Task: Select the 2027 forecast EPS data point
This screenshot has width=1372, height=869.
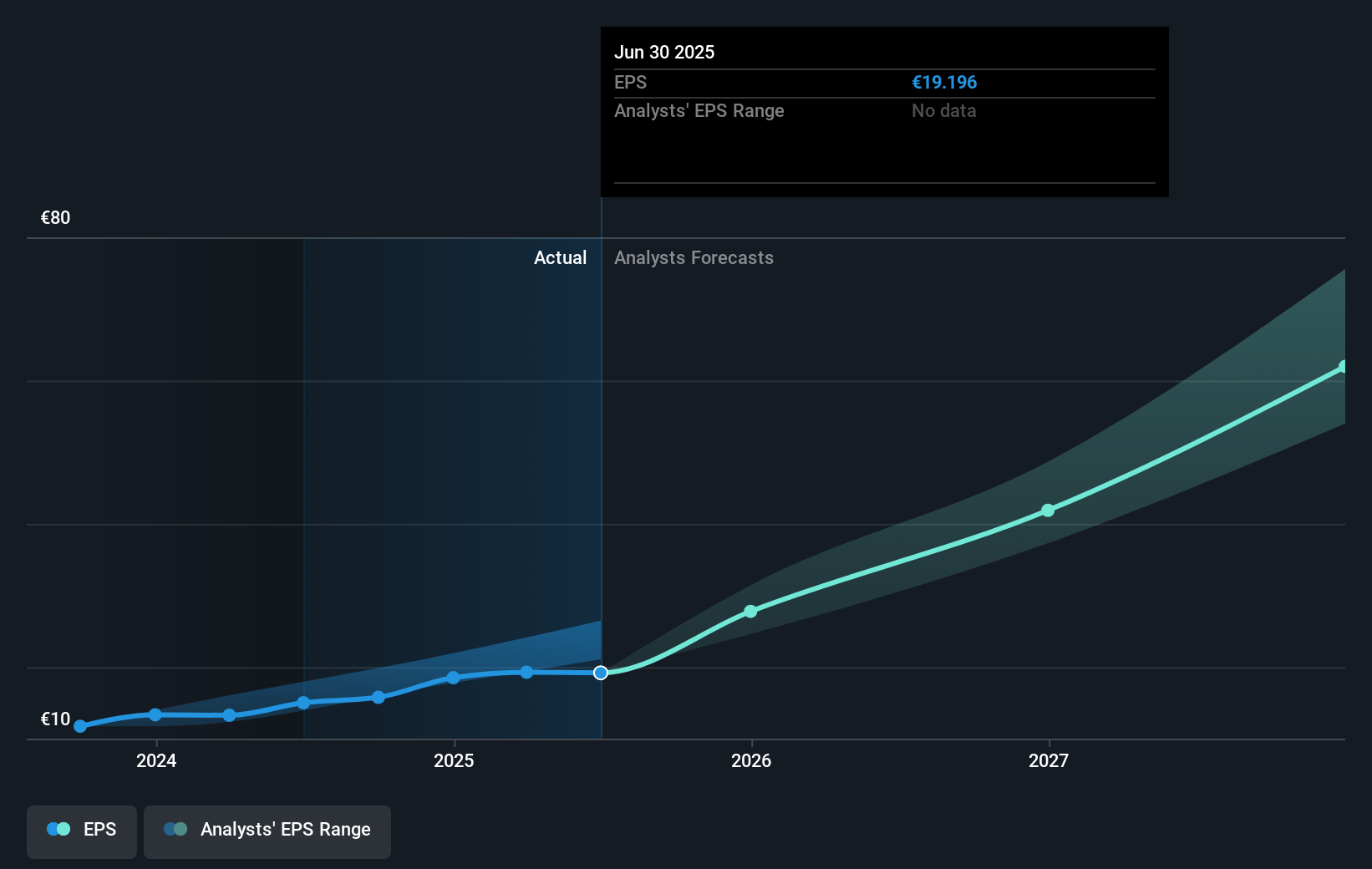Action: coord(1048,510)
